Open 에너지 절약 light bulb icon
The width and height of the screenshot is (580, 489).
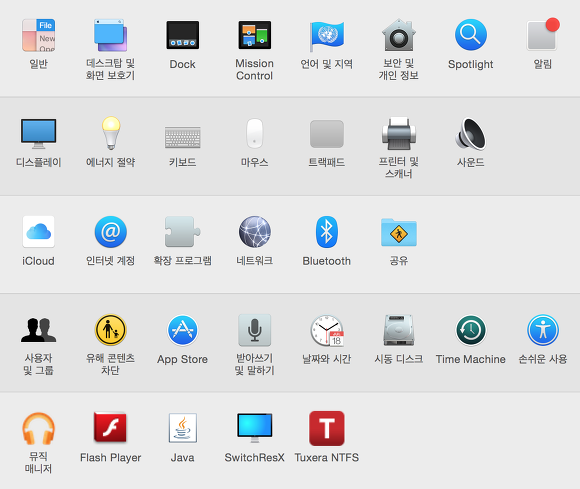point(111,133)
